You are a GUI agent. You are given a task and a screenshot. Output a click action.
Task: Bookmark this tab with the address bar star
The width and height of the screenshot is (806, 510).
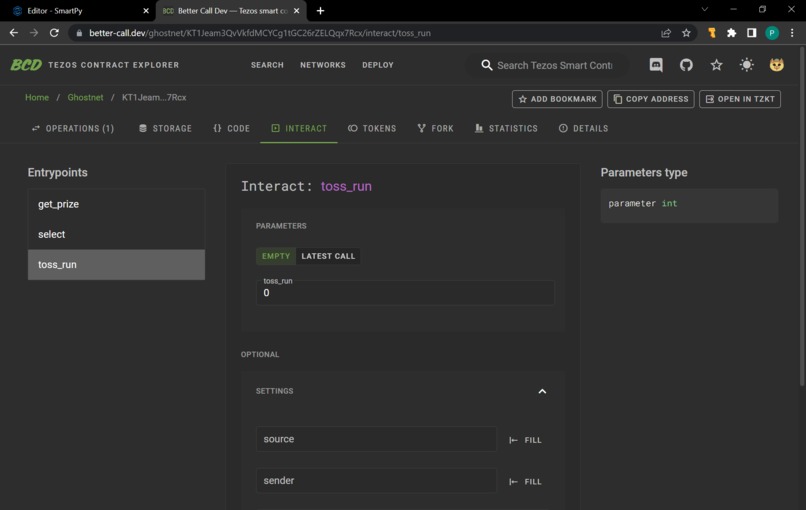[686, 33]
